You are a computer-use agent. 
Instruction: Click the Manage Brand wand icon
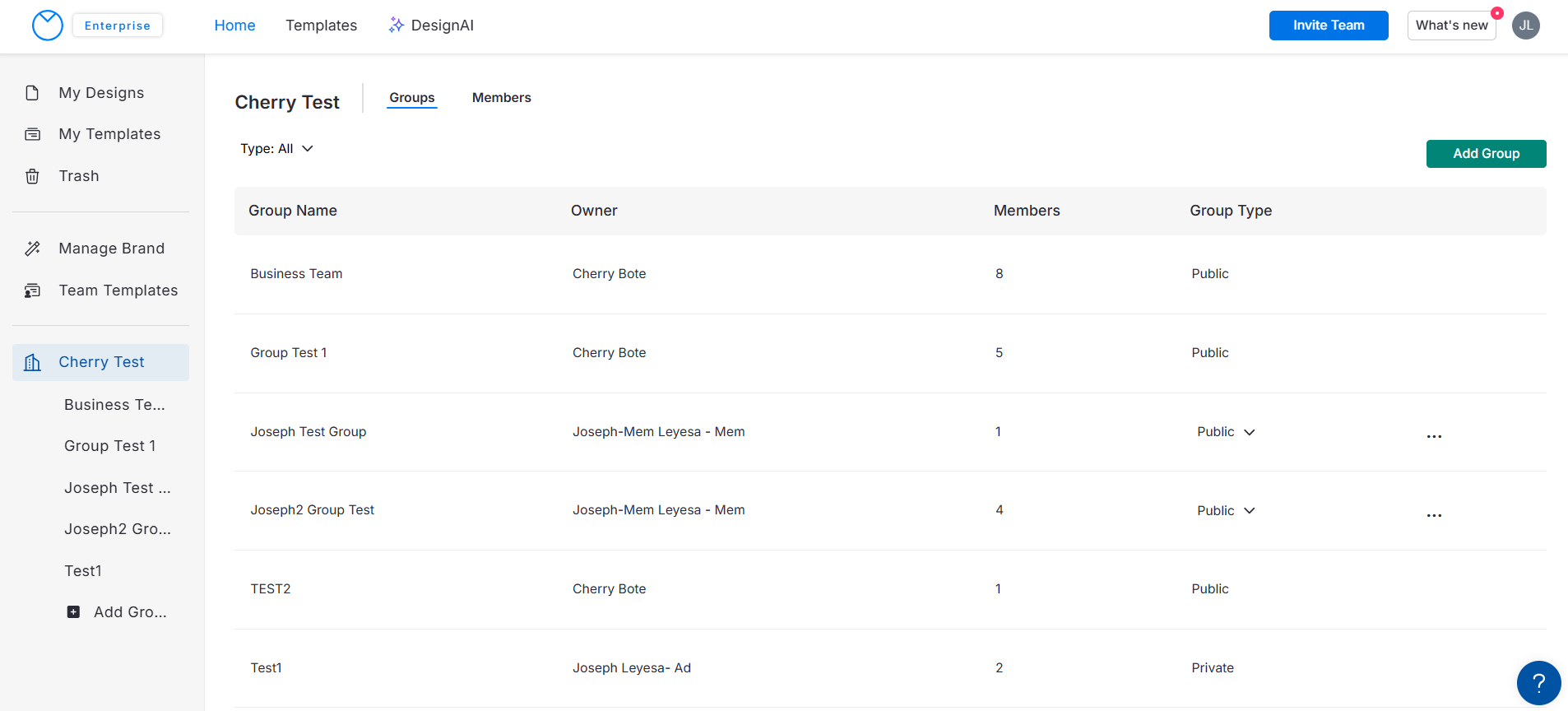tap(32, 249)
